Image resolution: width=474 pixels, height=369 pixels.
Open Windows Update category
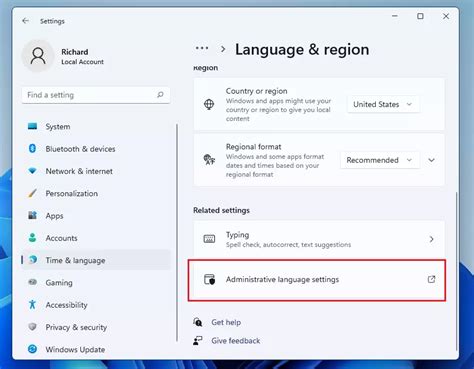point(96,350)
